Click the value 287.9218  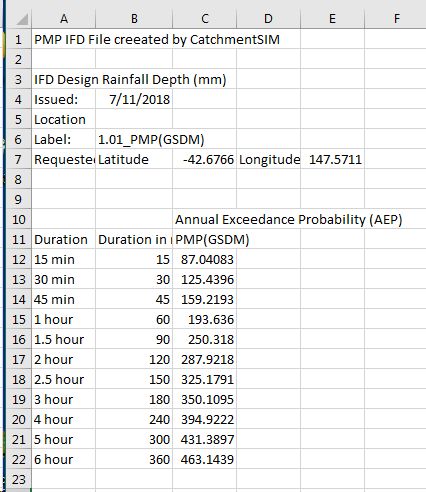pyautogui.click(x=205, y=359)
